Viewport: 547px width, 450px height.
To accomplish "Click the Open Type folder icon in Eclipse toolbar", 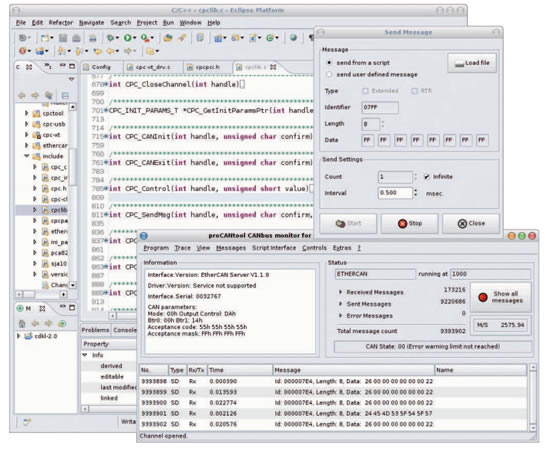I will coord(168,37).
